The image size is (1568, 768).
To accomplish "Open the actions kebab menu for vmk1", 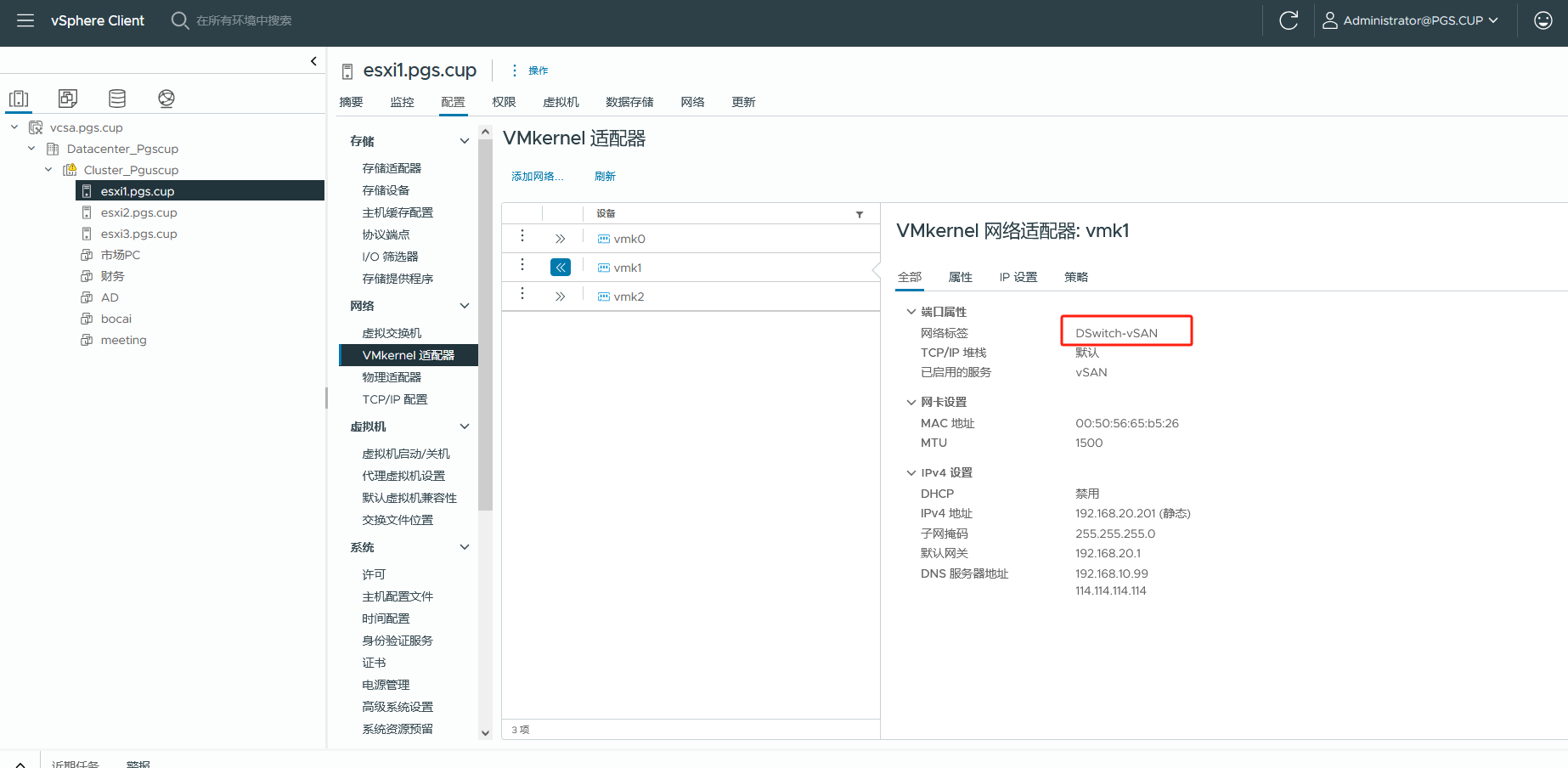I will tap(522, 265).
